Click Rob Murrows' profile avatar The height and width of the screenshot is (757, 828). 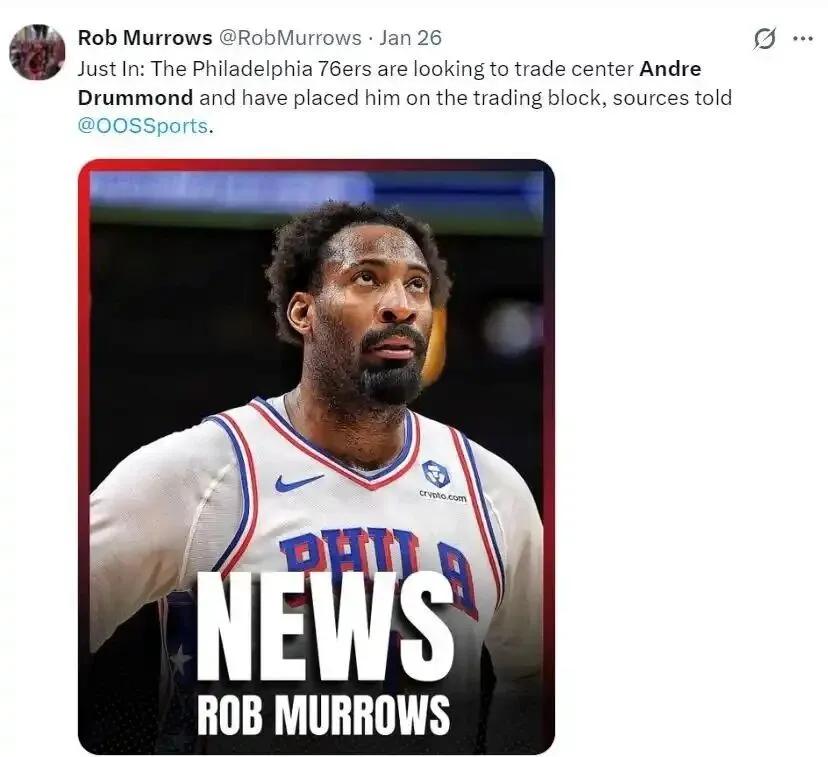37,52
